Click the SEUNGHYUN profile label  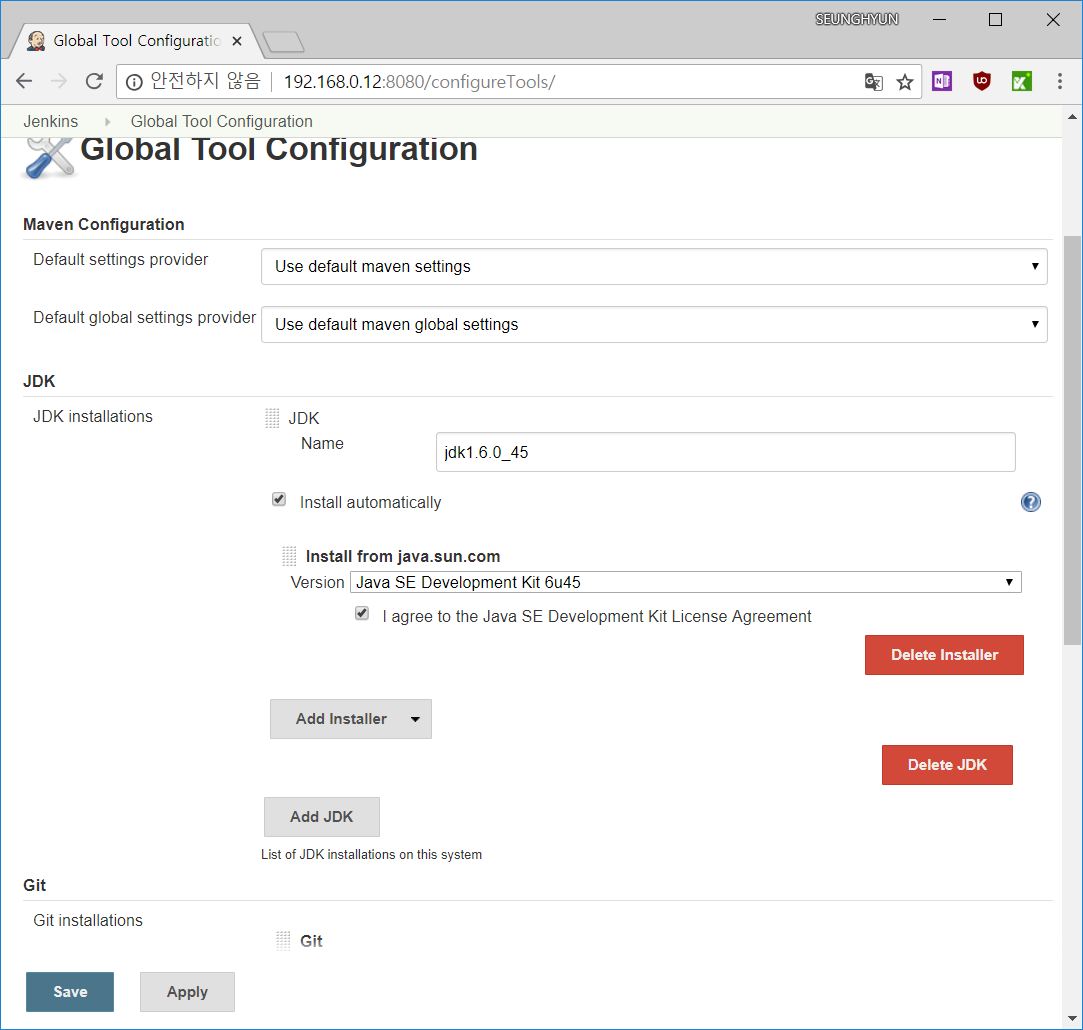856,19
